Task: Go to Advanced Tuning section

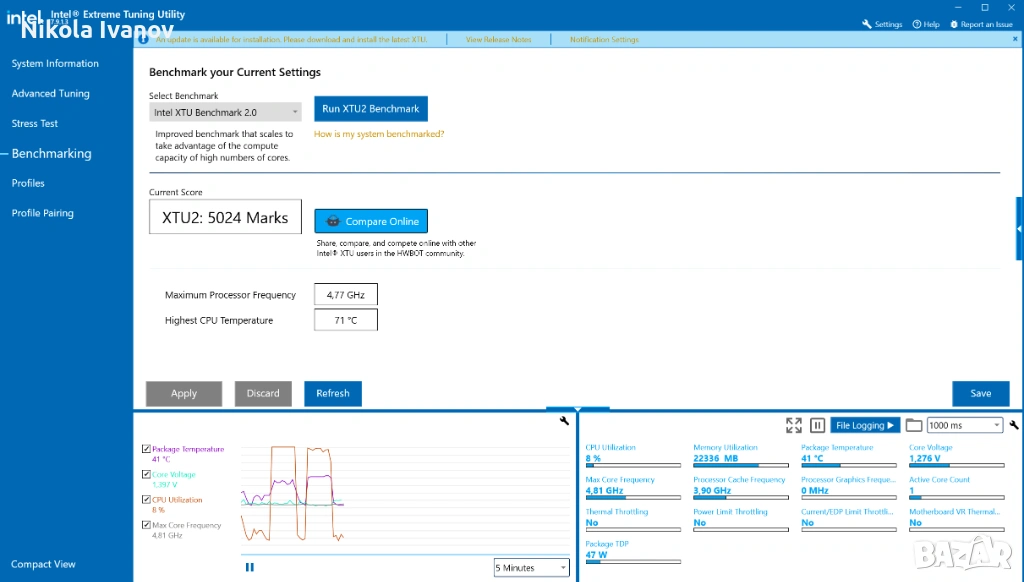Action: click(50, 94)
